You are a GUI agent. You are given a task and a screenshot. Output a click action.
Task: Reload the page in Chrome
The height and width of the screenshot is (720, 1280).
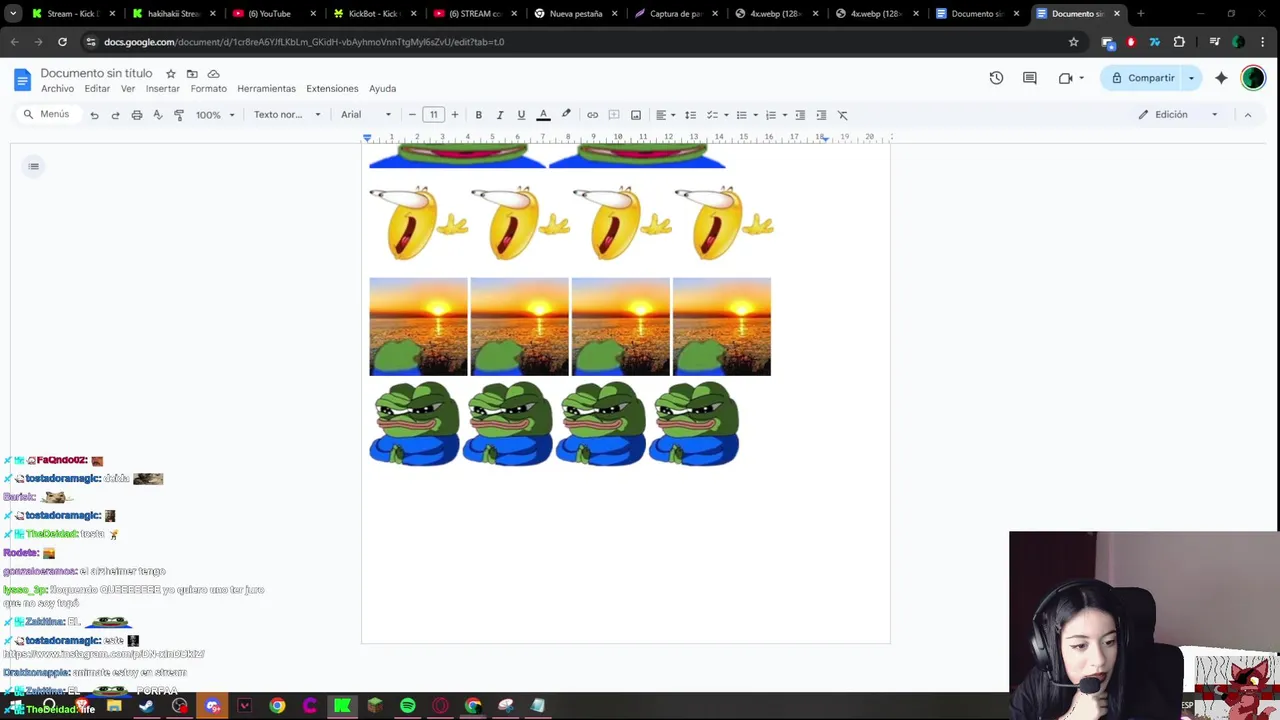tap(62, 42)
